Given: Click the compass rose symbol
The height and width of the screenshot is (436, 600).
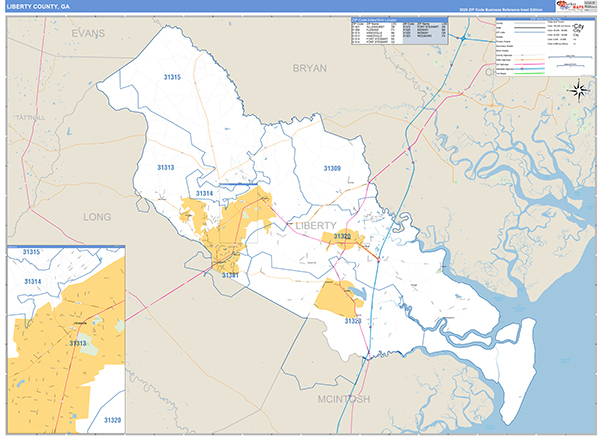Looking at the screenshot, I should 579,91.
